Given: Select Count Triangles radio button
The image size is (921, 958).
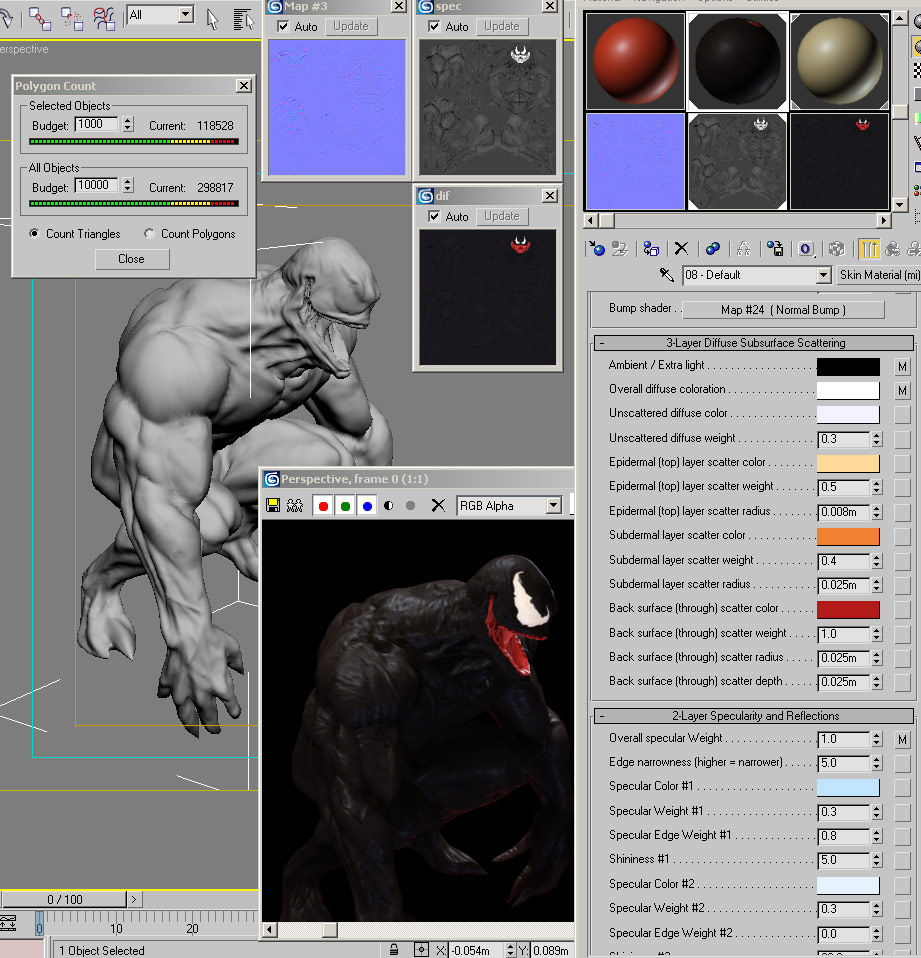Looking at the screenshot, I should pos(34,233).
